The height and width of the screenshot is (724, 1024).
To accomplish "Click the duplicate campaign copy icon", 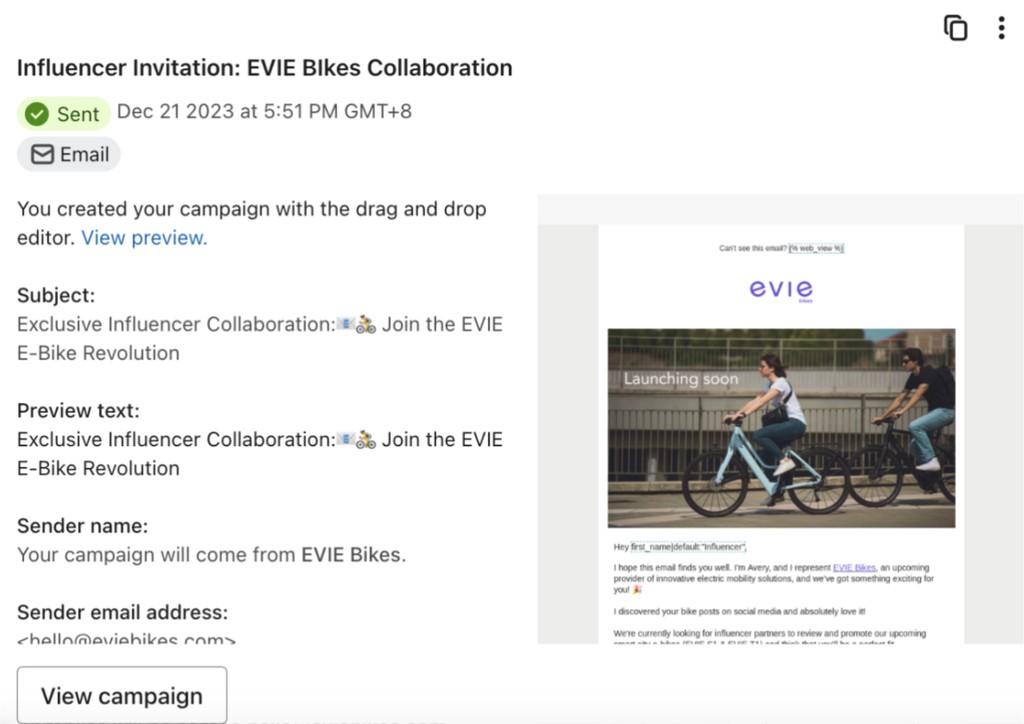I will click(955, 28).
